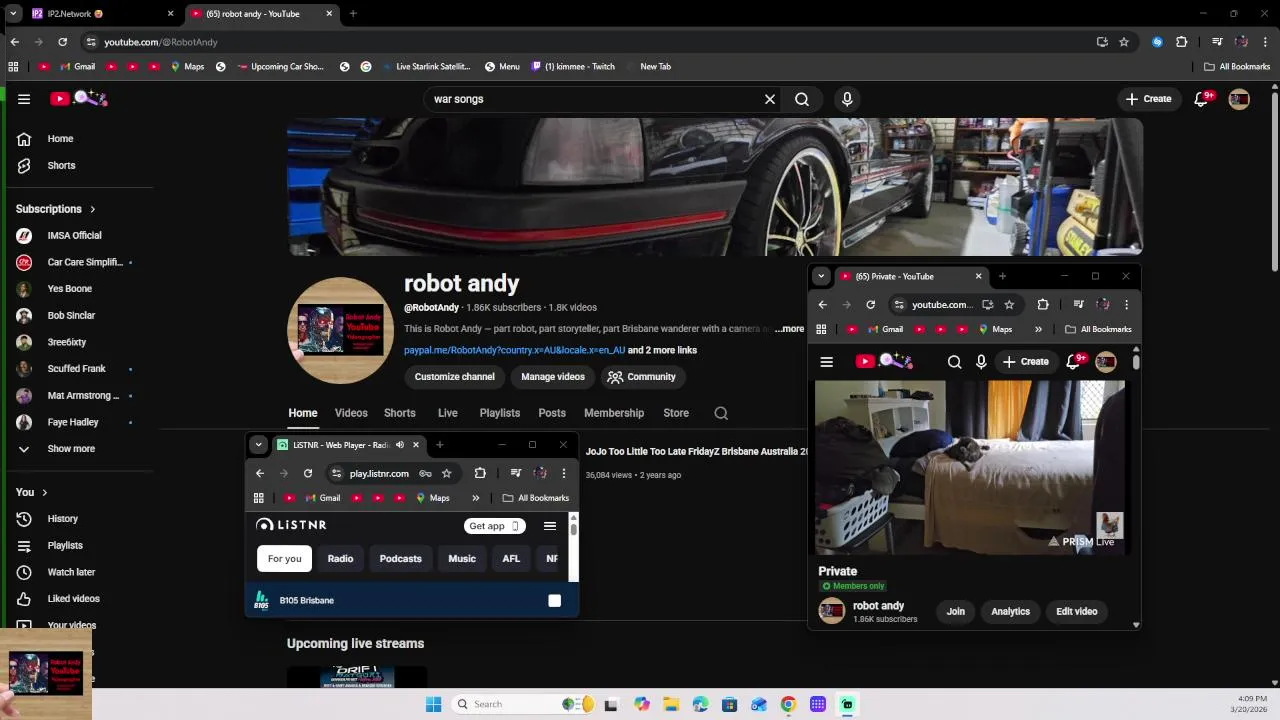
Task: Open Chrome three-dot menu in LiSTNR window
Action: (563, 474)
